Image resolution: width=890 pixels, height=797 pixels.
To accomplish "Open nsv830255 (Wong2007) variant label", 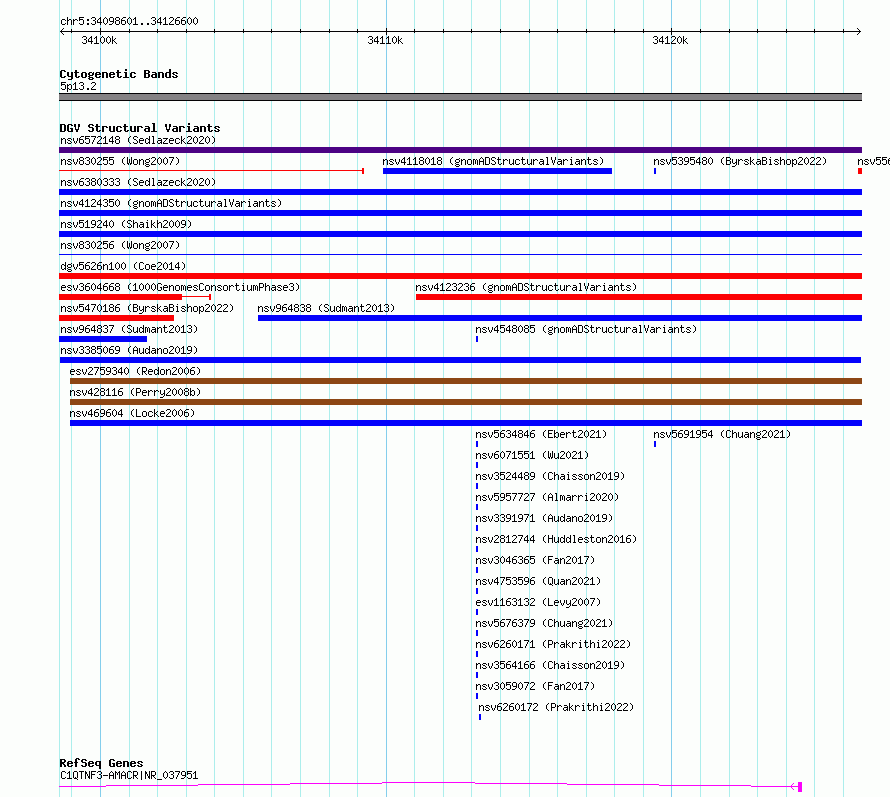I will [120, 161].
